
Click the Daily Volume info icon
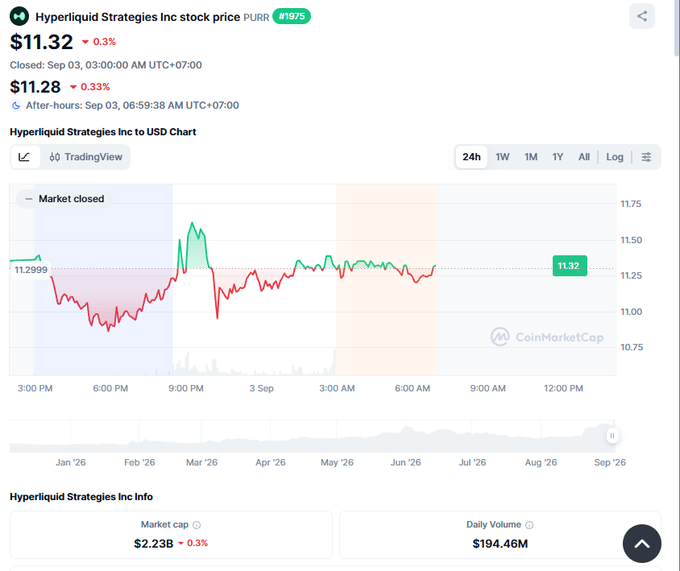529,525
